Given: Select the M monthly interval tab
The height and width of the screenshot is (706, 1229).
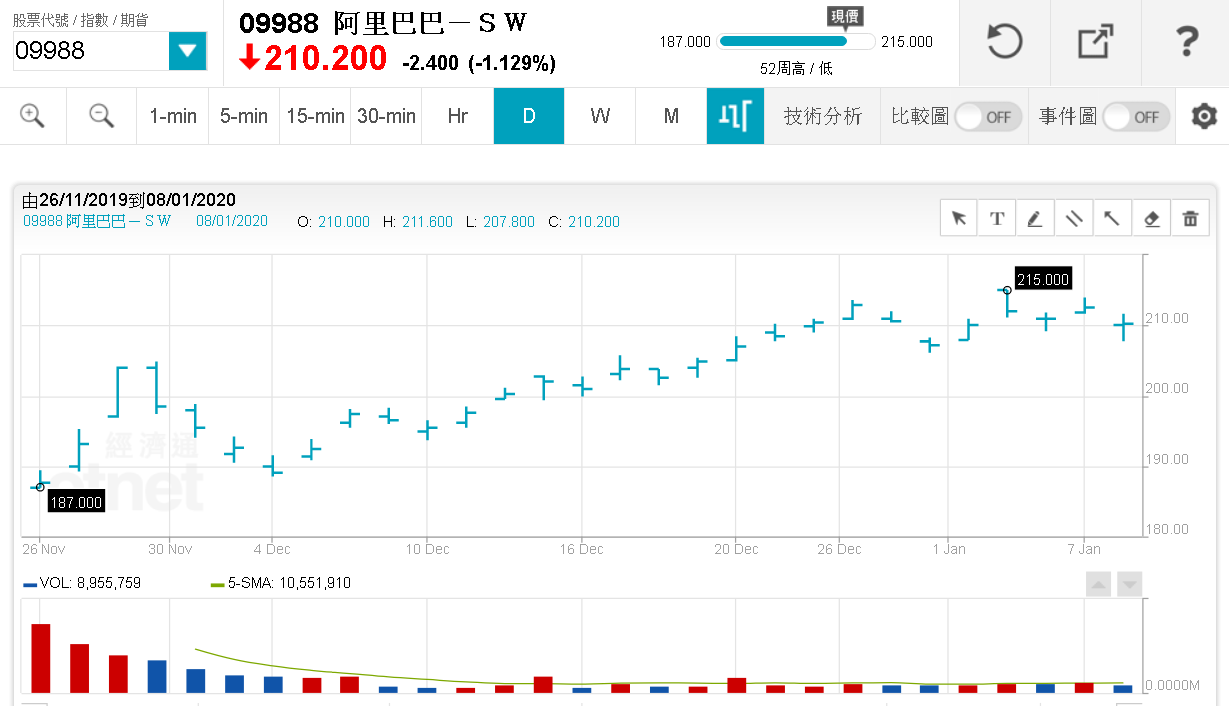Looking at the screenshot, I should point(671,116).
